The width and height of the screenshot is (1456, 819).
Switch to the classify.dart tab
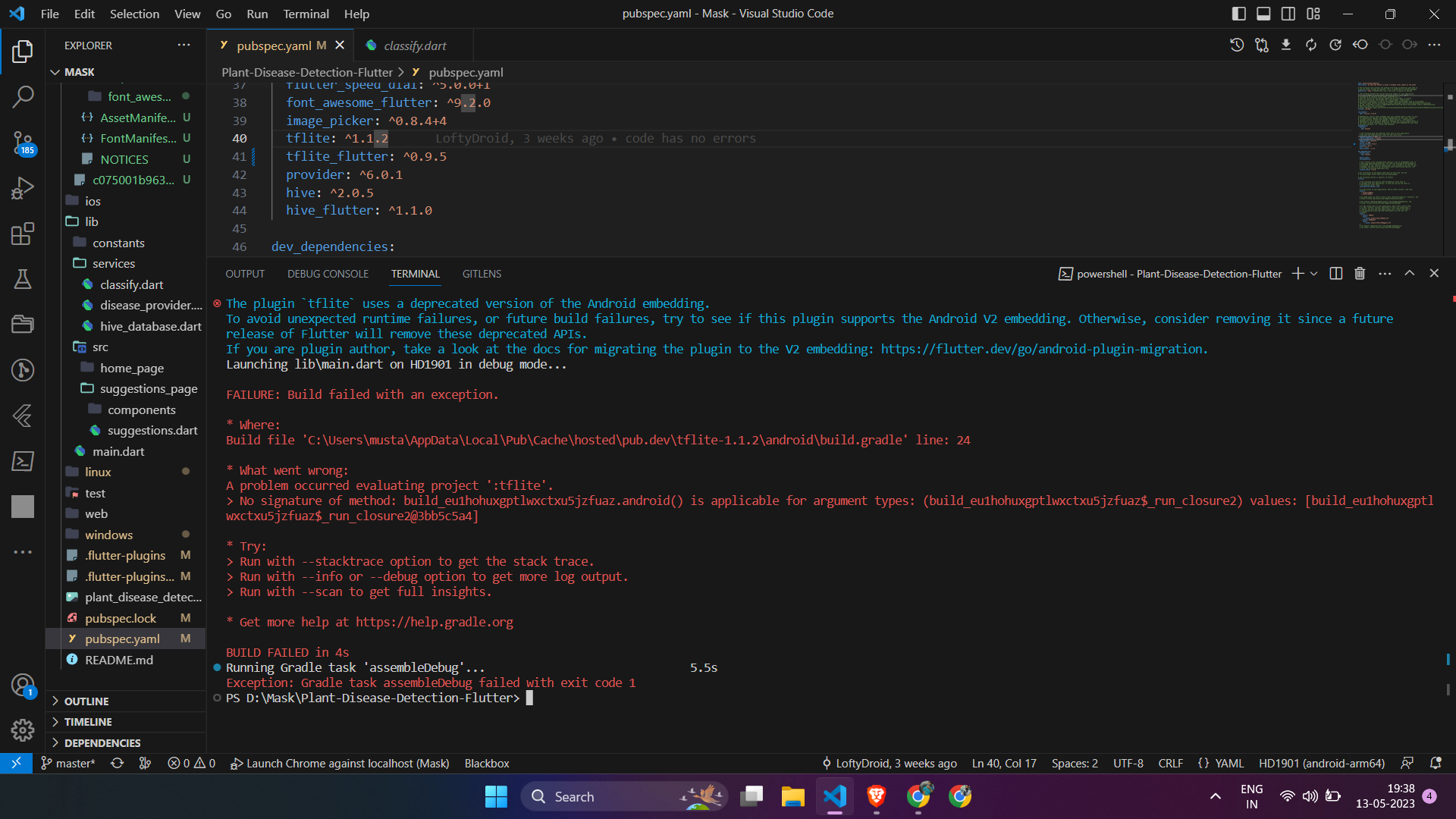click(413, 45)
